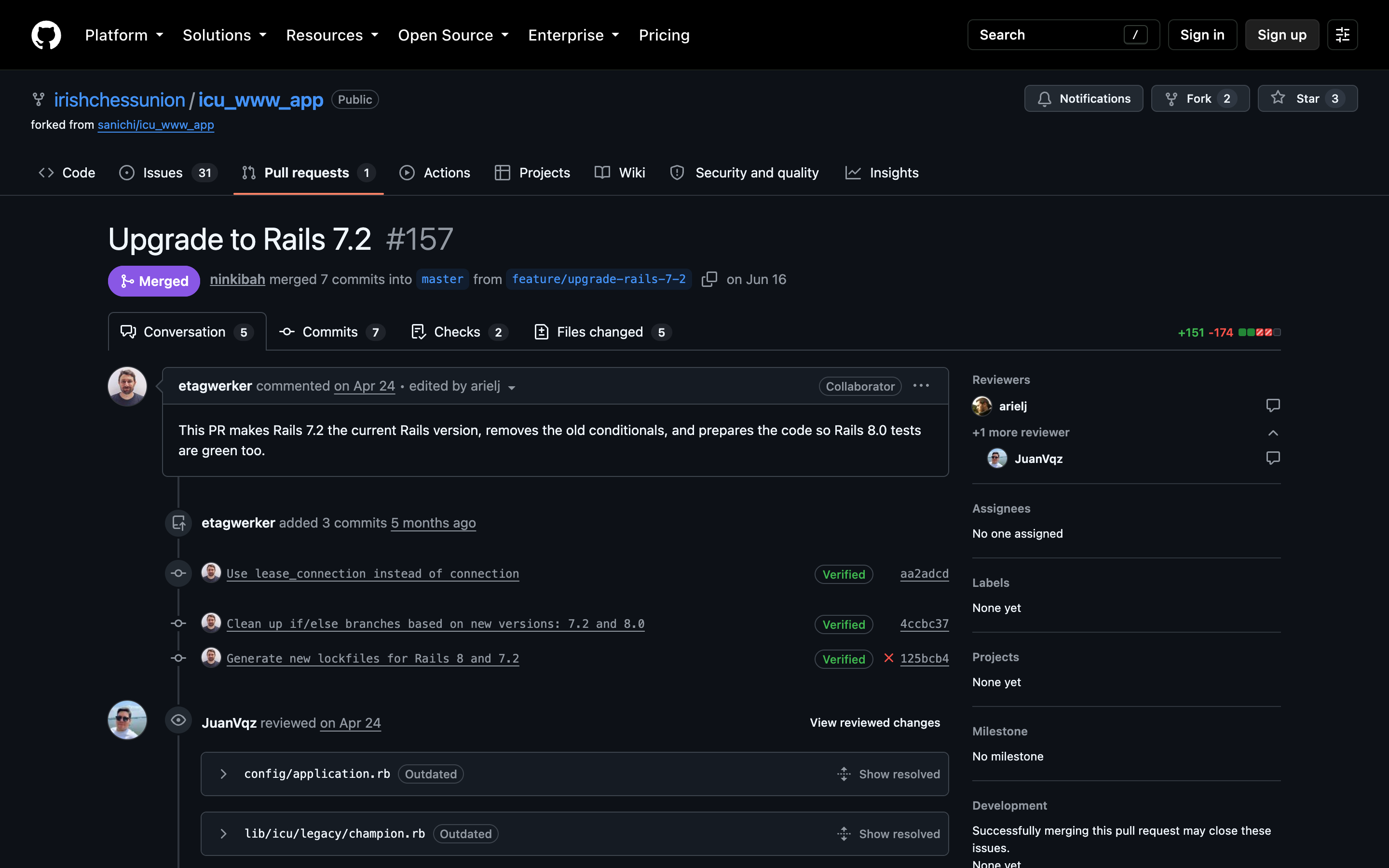Open JuanVqz's large avatar by the review
This screenshot has height=868, width=1389.
point(127,720)
